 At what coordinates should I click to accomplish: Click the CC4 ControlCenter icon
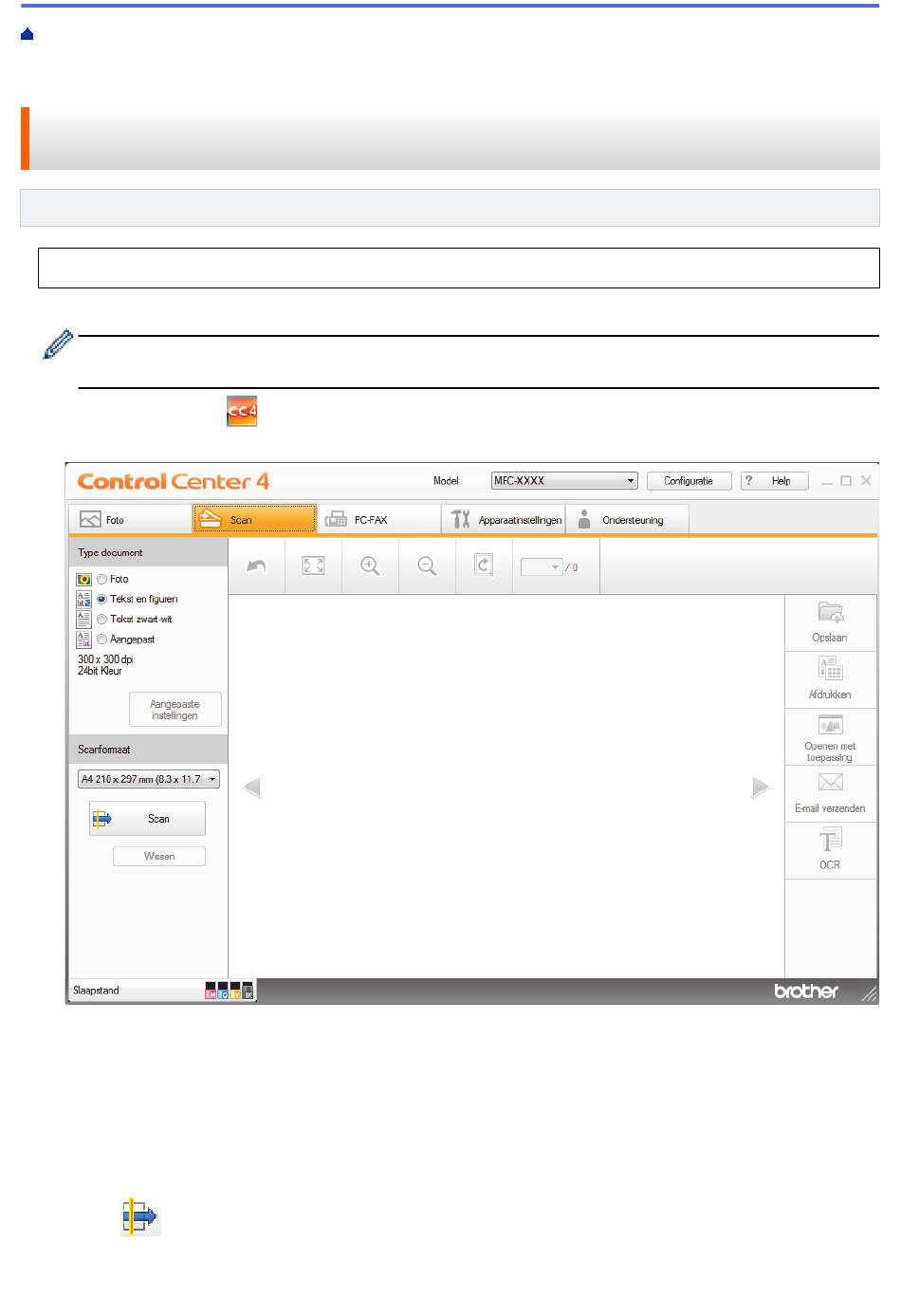click(x=242, y=411)
